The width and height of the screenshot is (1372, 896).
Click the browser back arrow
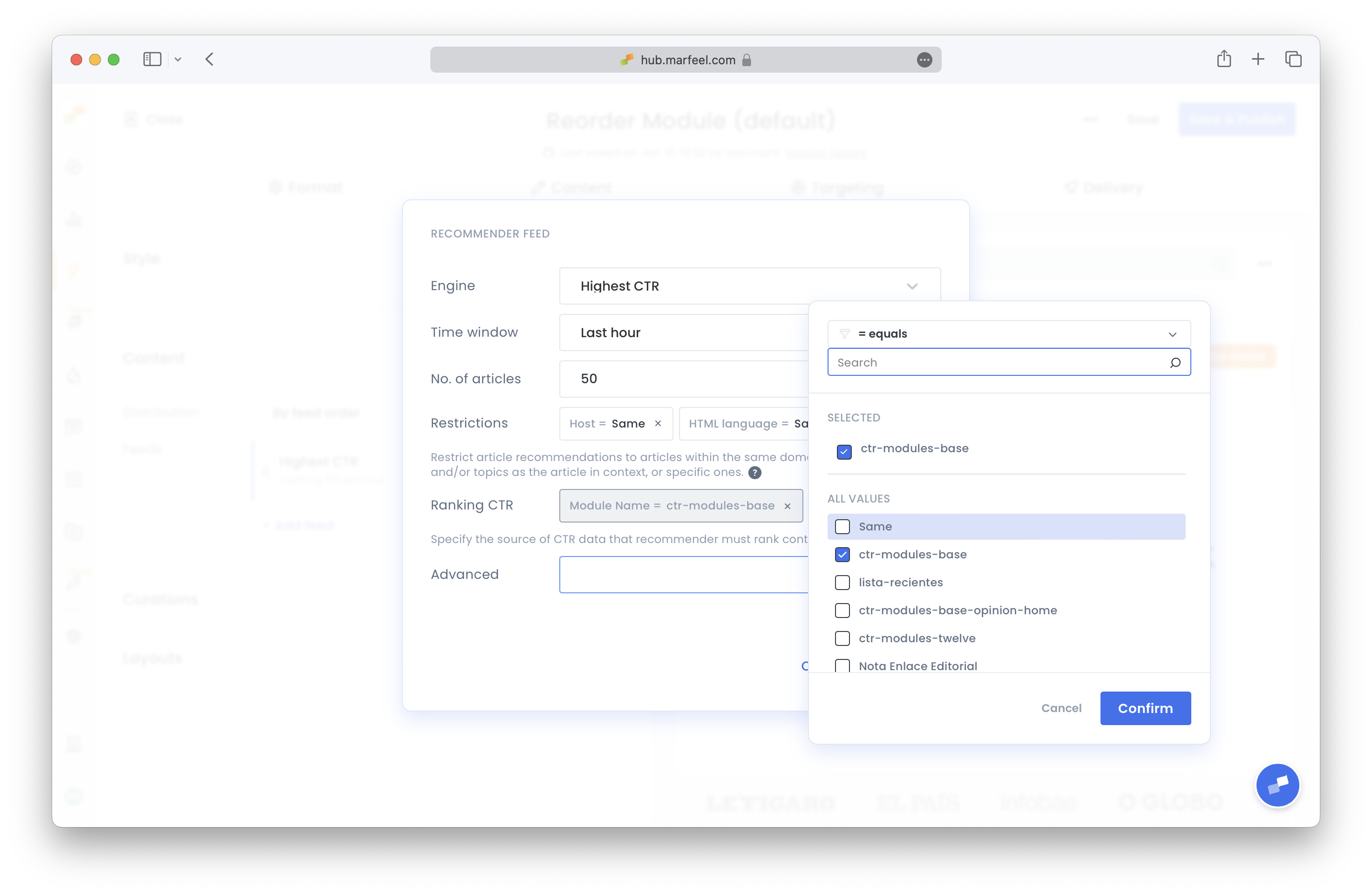(209, 60)
